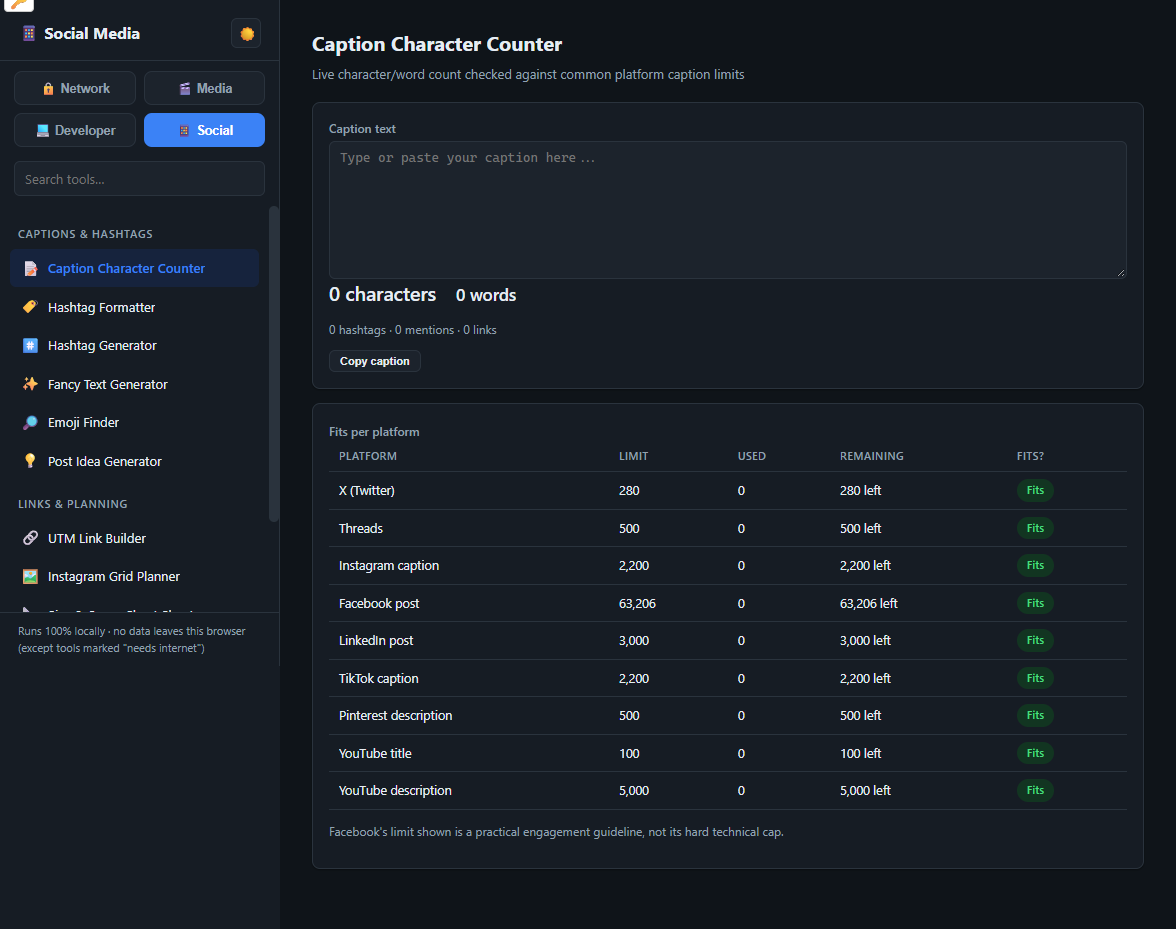Click the 0 words counter
This screenshot has width=1176, height=929.
(486, 295)
